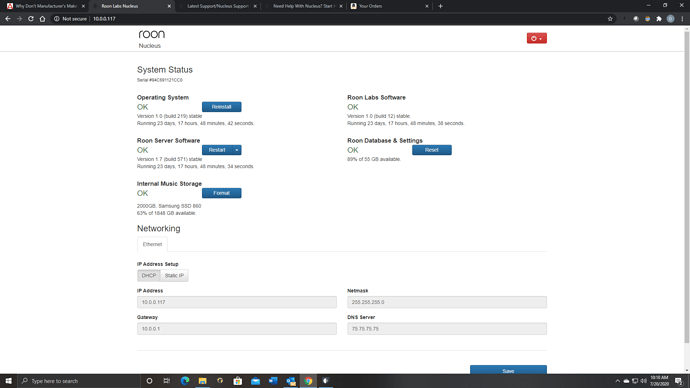This screenshot has width=690, height=388.
Task: Launch Microsoft Edge from taskbar
Action: coord(185,381)
